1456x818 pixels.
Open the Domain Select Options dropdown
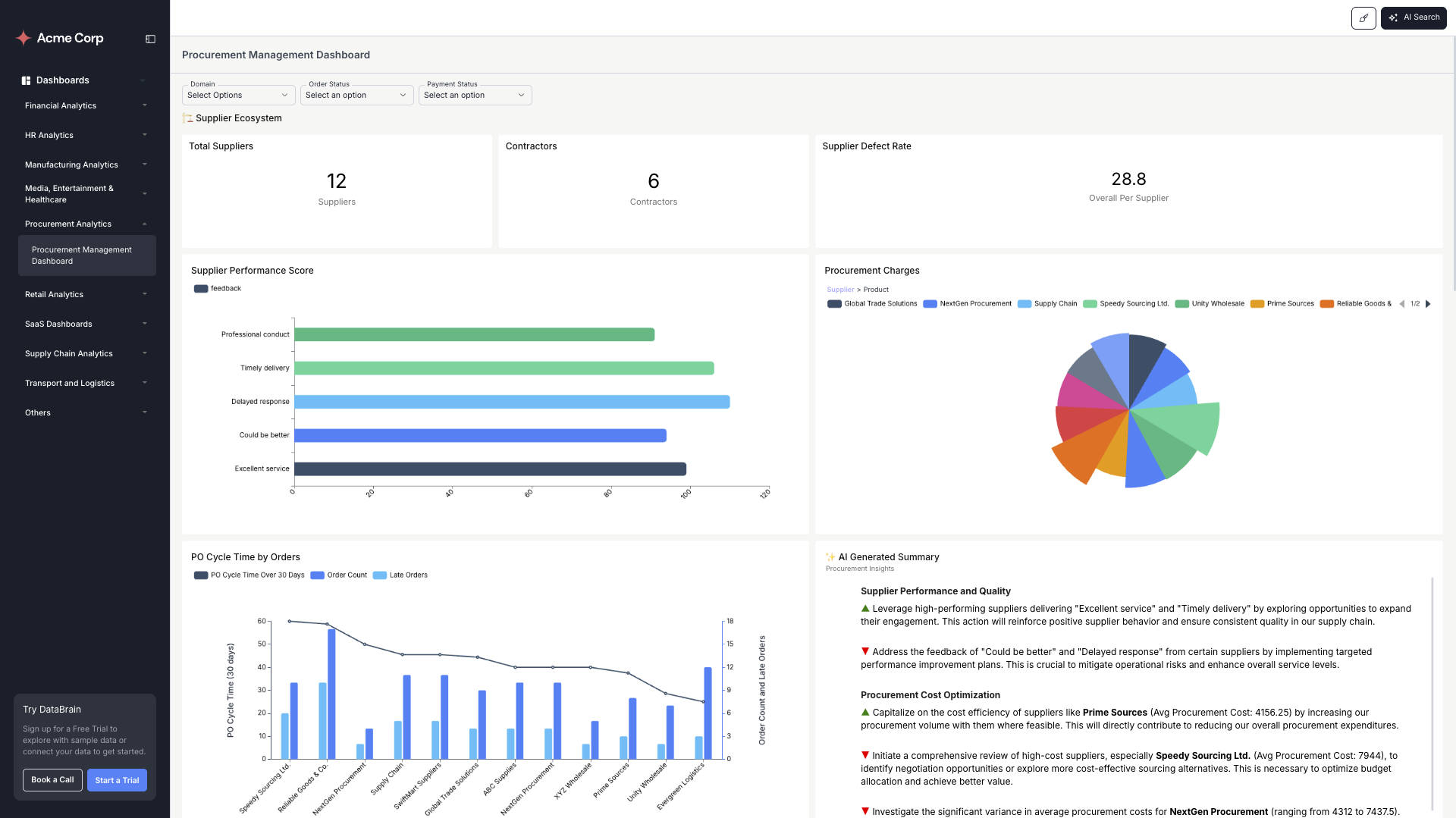tap(239, 96)
